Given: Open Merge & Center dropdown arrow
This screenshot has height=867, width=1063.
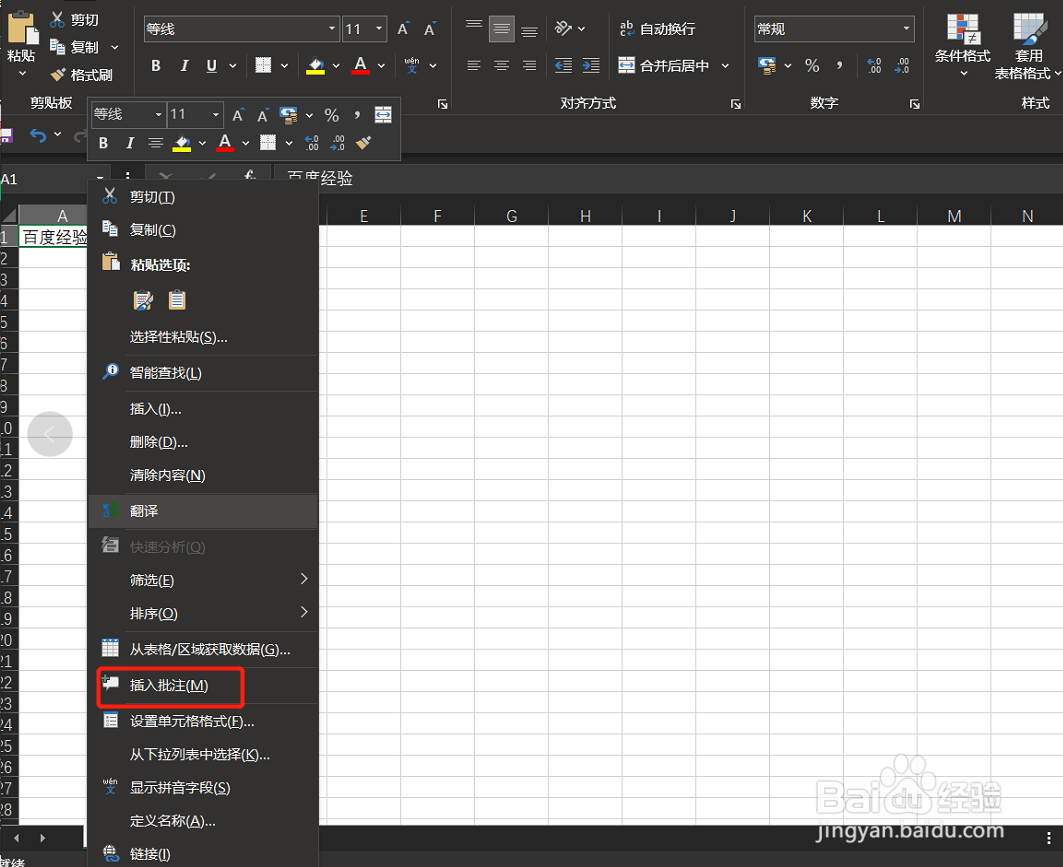Looking at the screenshot, I should (725, 66).
